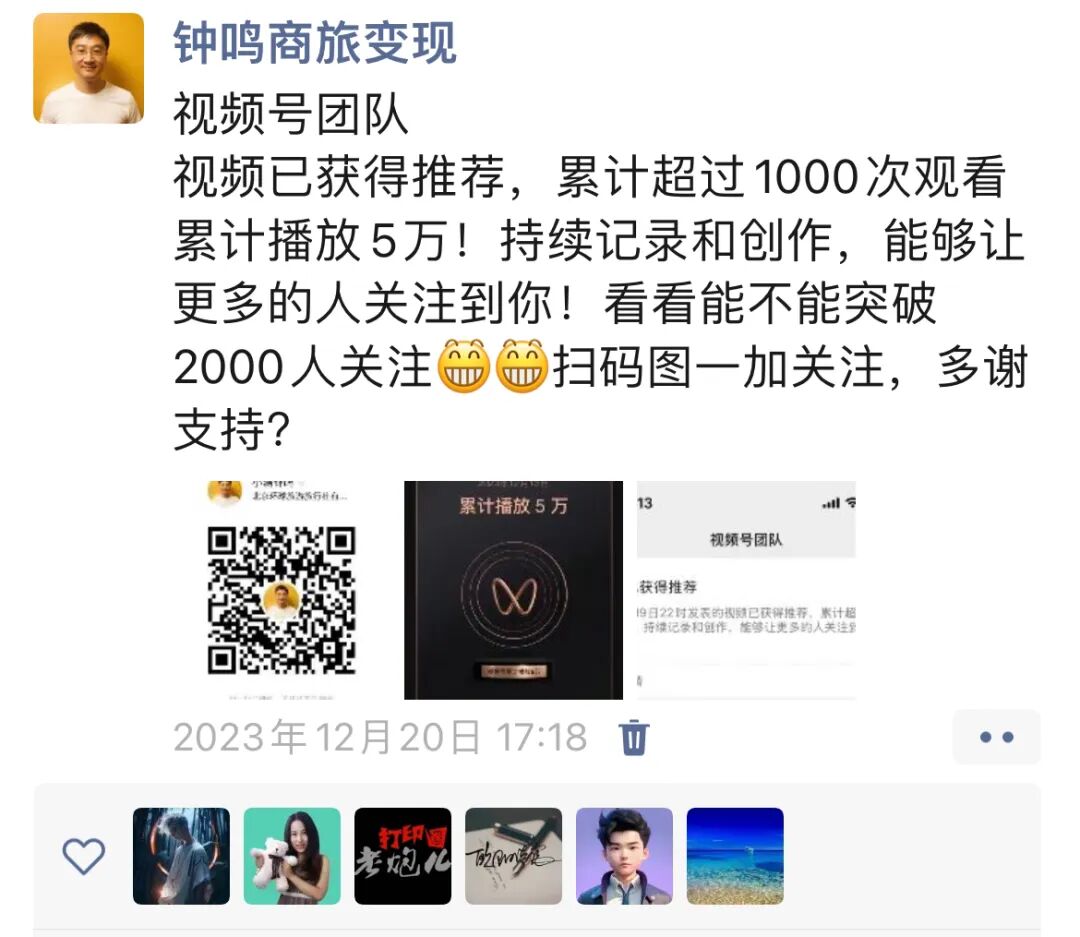
Task: Open the 打印圈老炮儿 liker avatar
Action: (403, 856)
